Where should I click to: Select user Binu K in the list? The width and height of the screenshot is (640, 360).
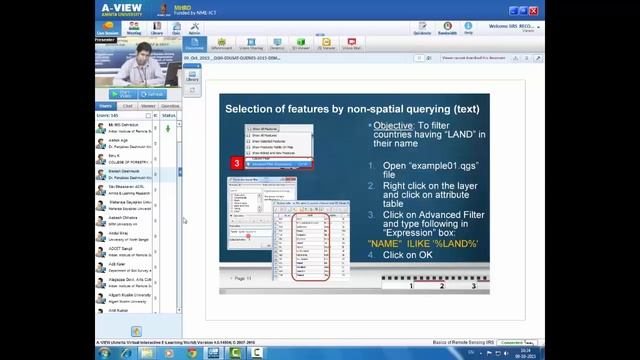[124, 159]
